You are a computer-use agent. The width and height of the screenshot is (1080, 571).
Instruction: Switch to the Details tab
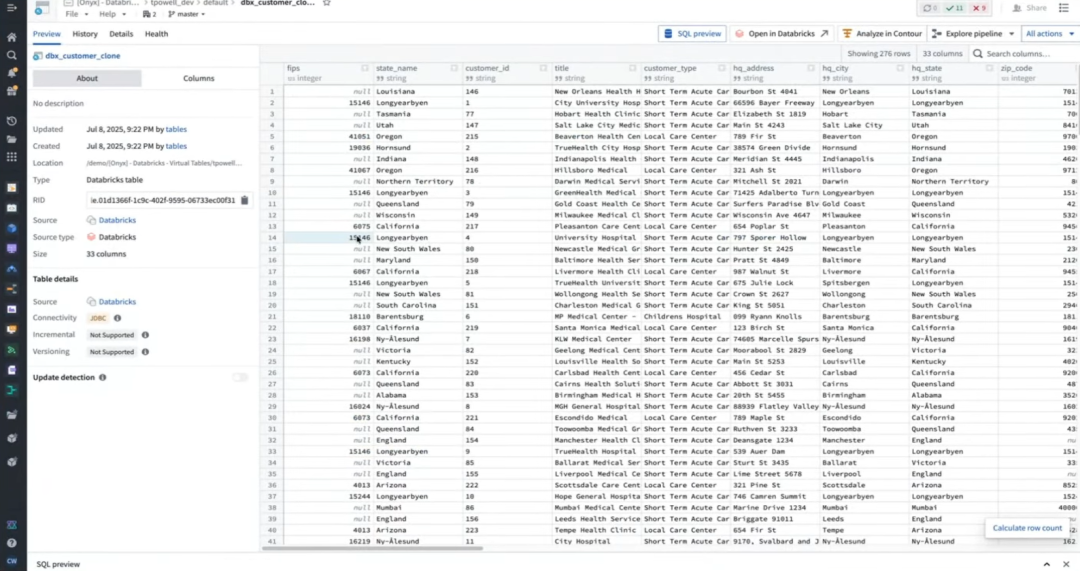[121, 34]
